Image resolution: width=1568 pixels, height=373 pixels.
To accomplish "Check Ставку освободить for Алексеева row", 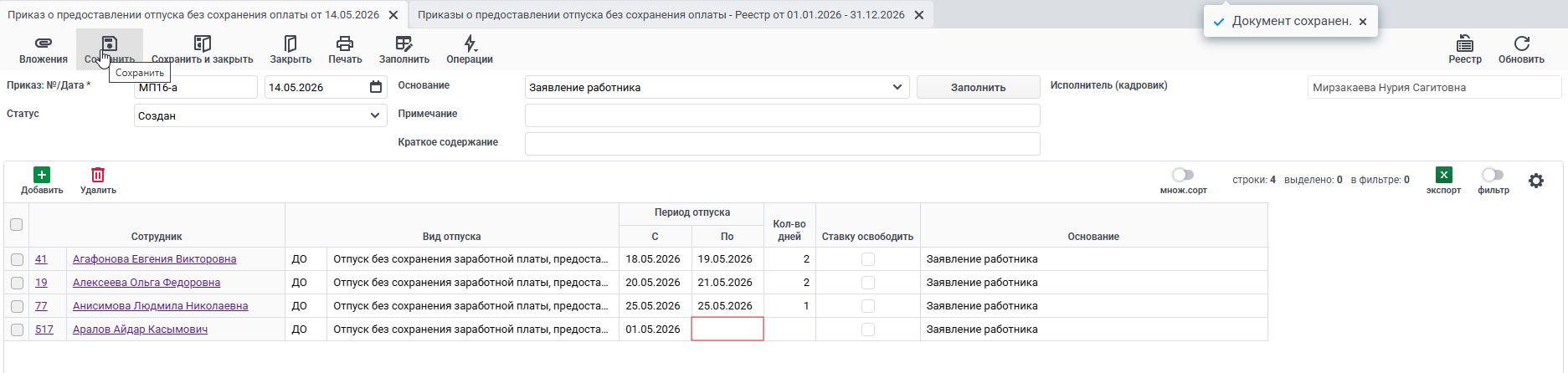I will coord(868,283).
